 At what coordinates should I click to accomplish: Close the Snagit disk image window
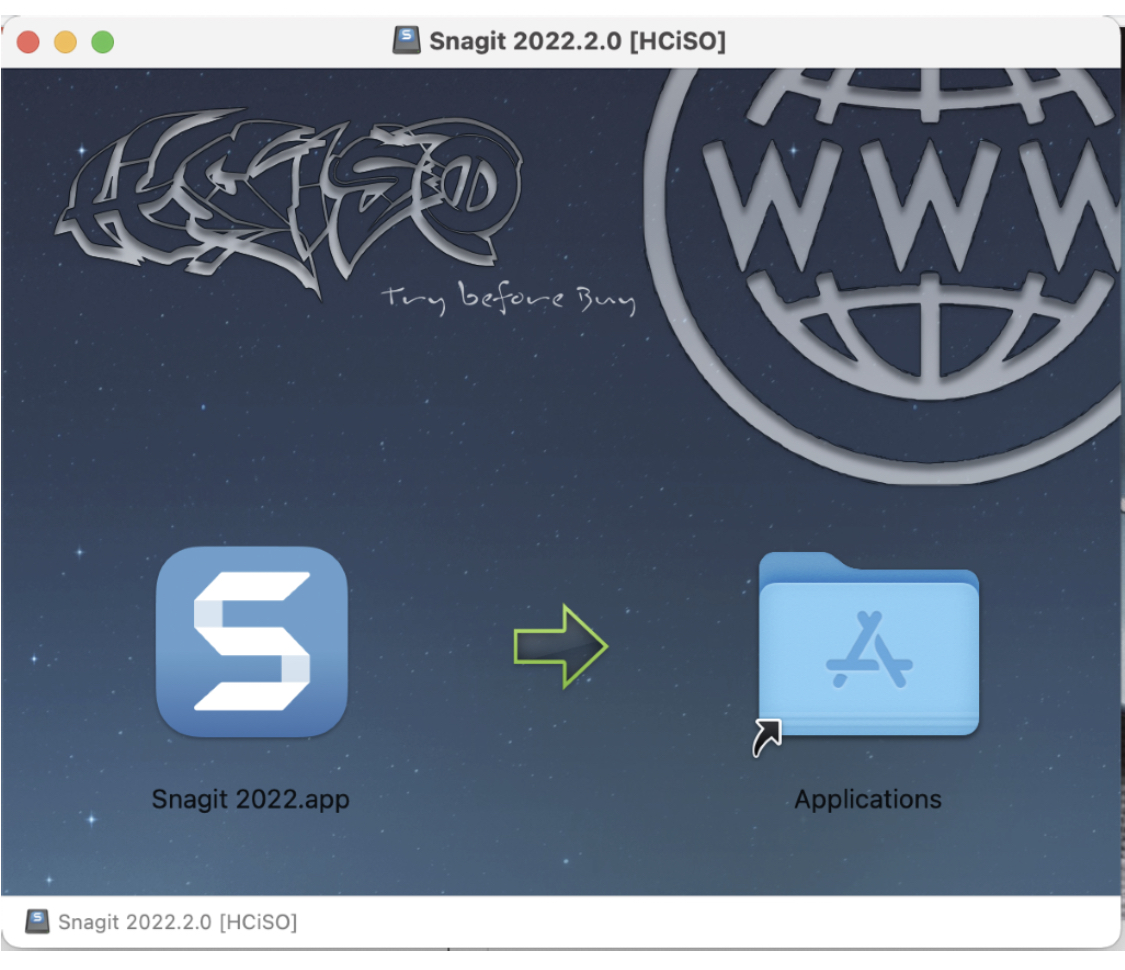[x=28, y=42]
